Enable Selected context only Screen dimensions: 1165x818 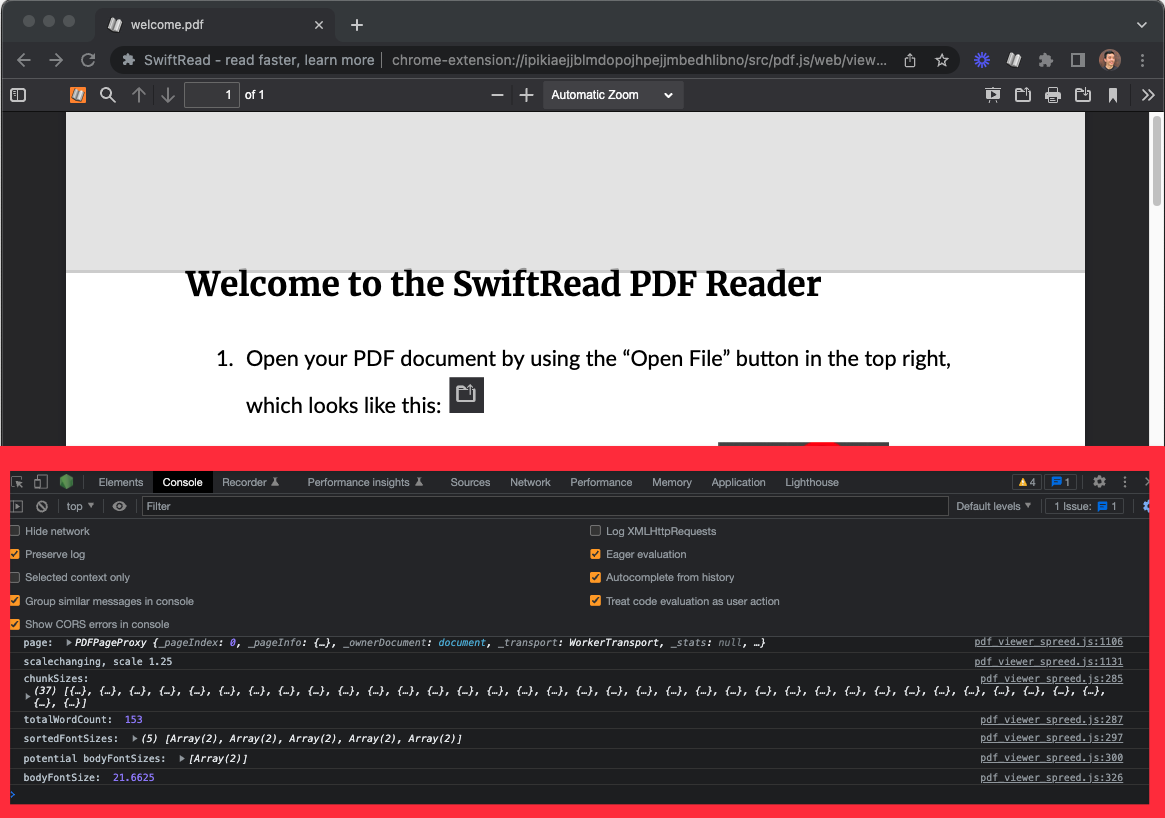[15, 577]
